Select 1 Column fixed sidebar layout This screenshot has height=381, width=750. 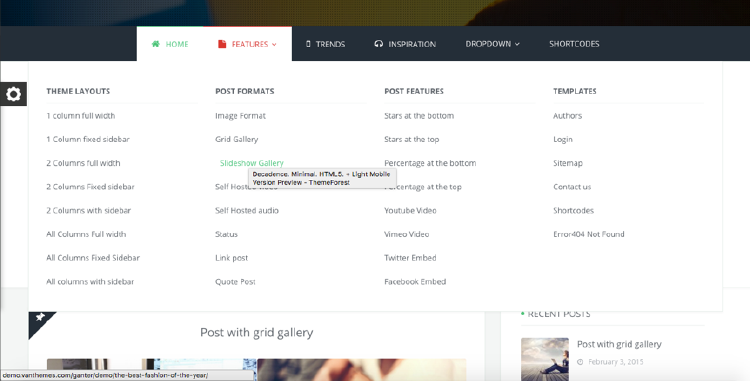88,139
